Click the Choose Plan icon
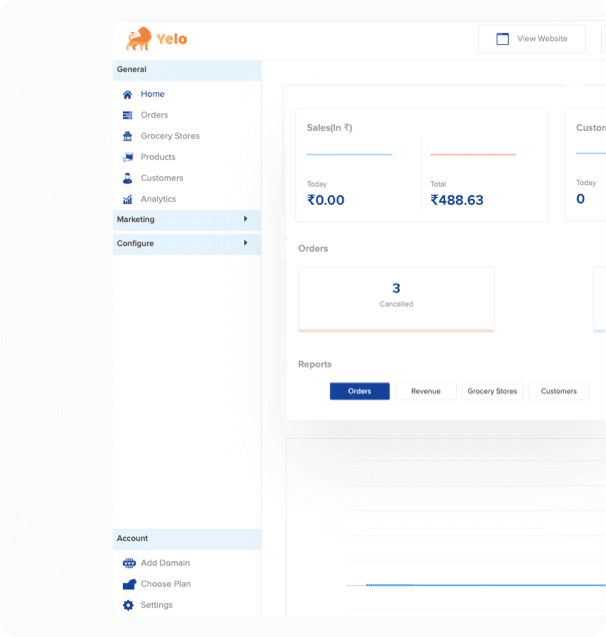This screenshot has width=606, height=637. 129,584
